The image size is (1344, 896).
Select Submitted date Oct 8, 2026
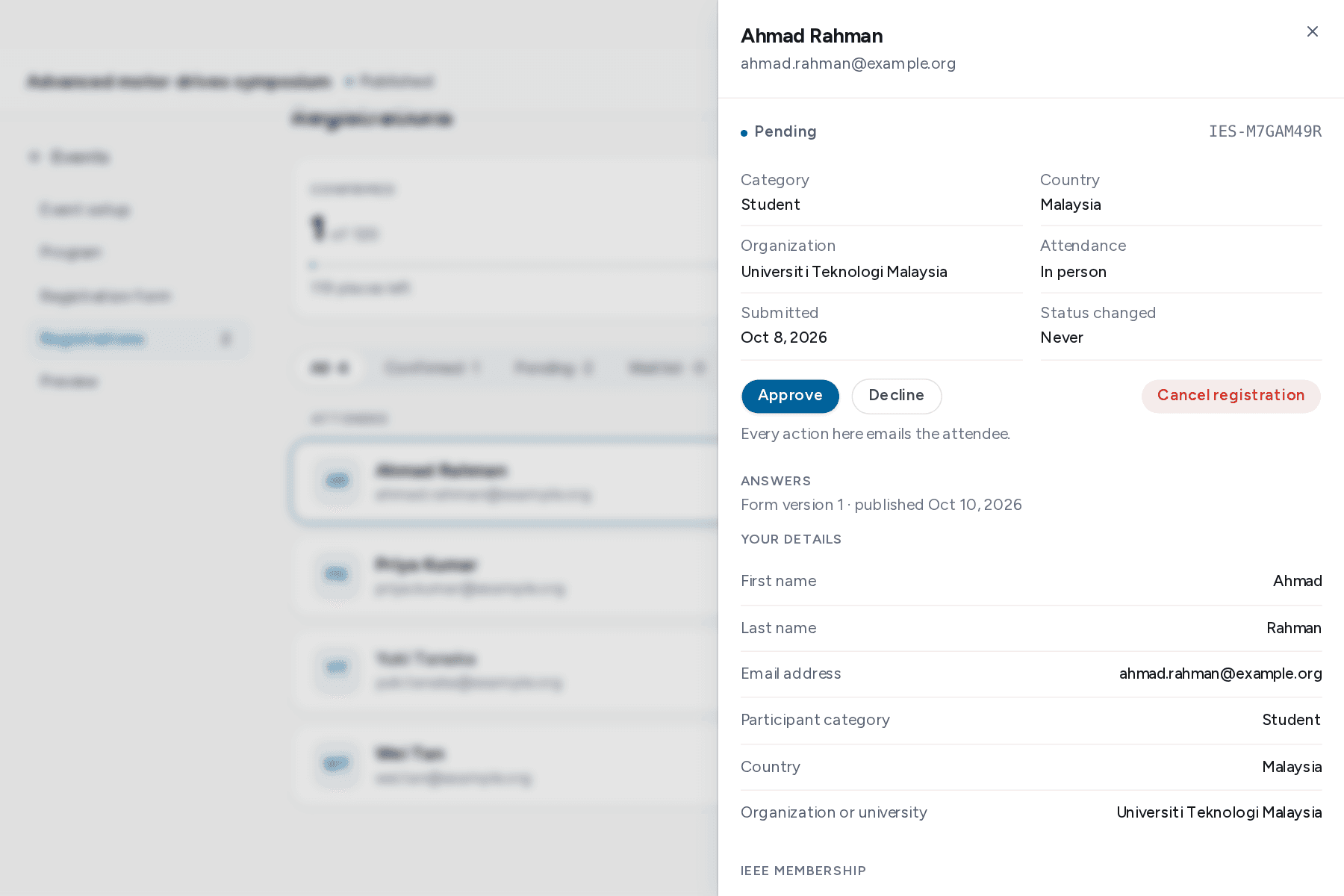(x=783, y=337)
